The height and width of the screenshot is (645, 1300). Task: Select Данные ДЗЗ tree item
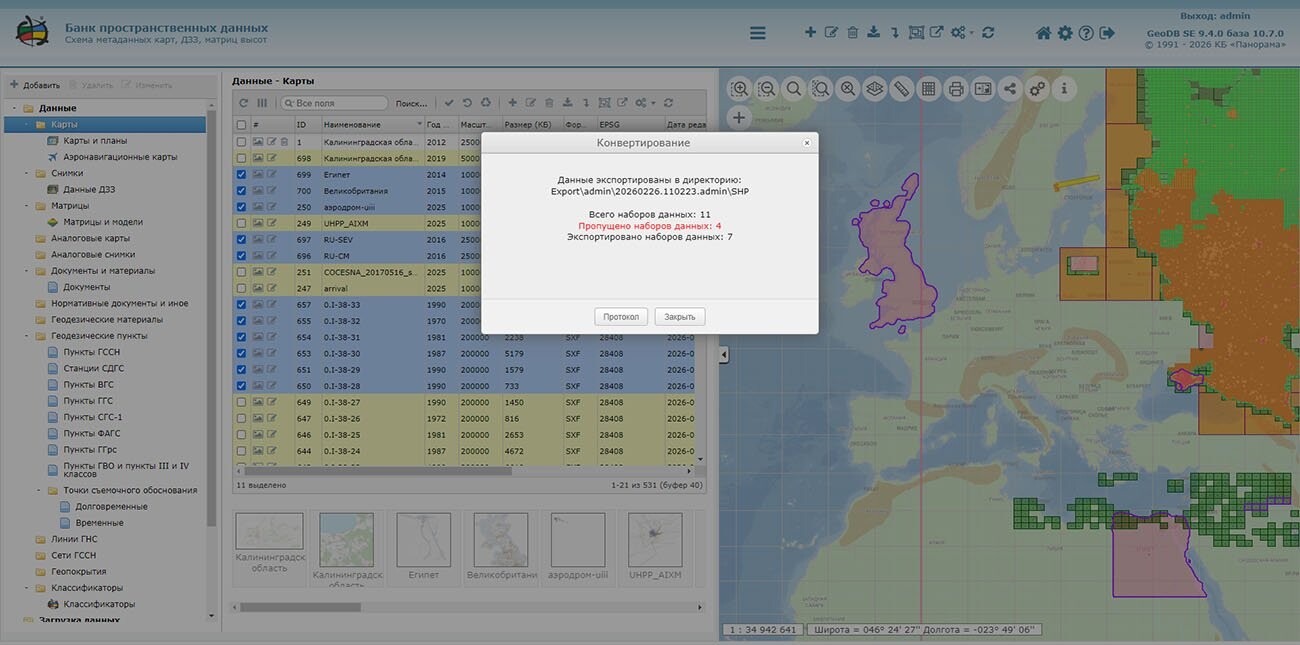[x=88, y=189]
